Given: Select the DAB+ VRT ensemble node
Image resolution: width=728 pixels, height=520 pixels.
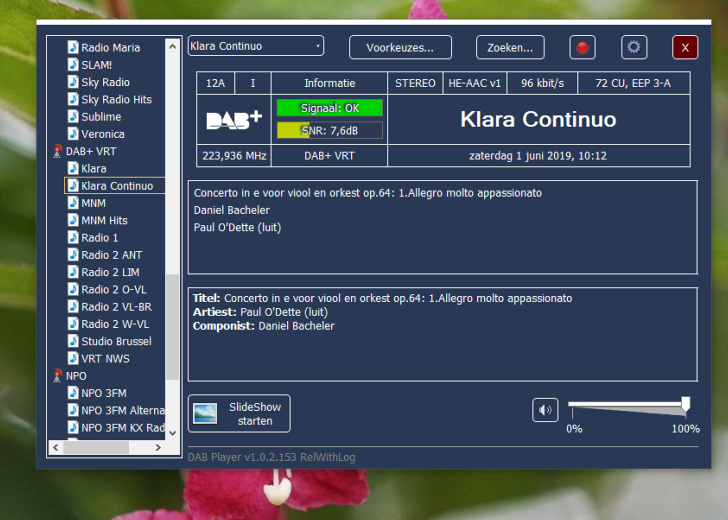Looking at the screenshot, I should (91, 151).
